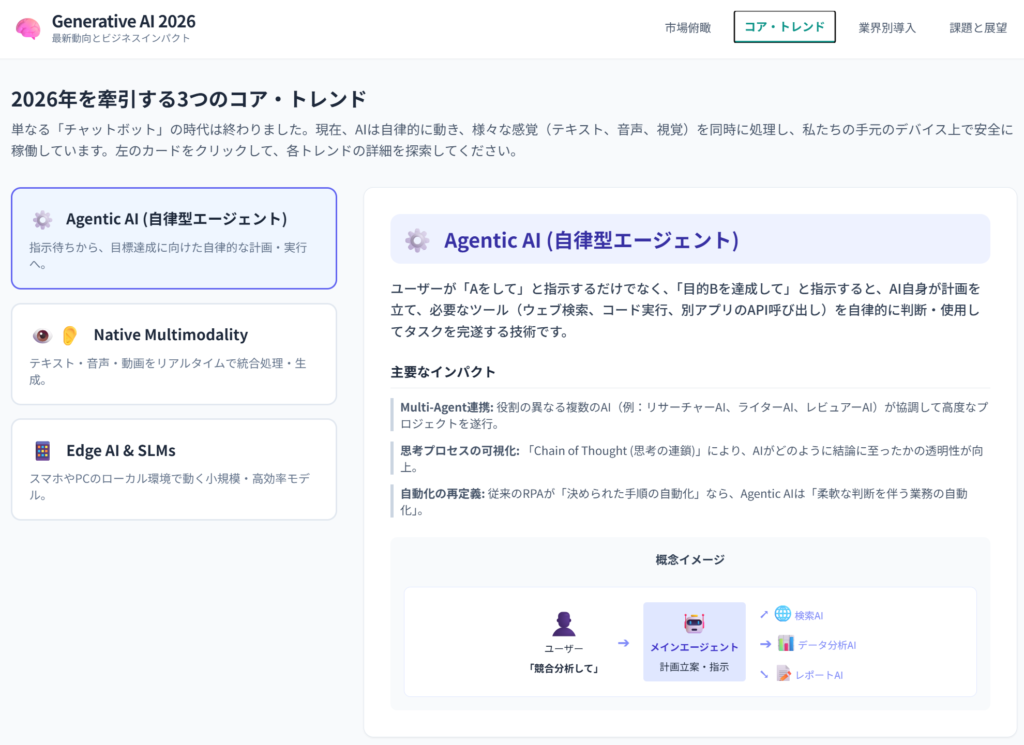Click the bar chart icon for データ分析AI
Screen dimensions: 1024x745
click(x=785, y=644)
